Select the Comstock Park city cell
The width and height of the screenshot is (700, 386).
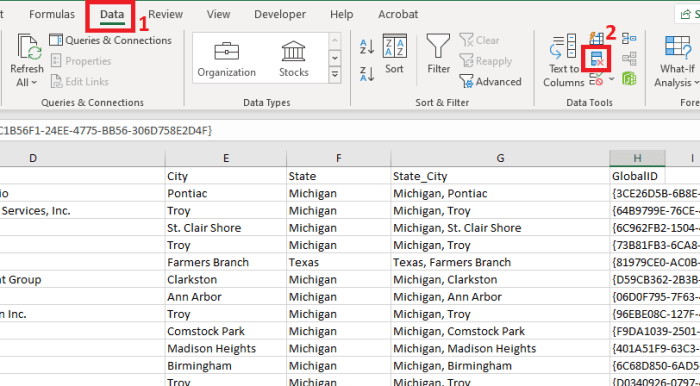tap(226, 332)
